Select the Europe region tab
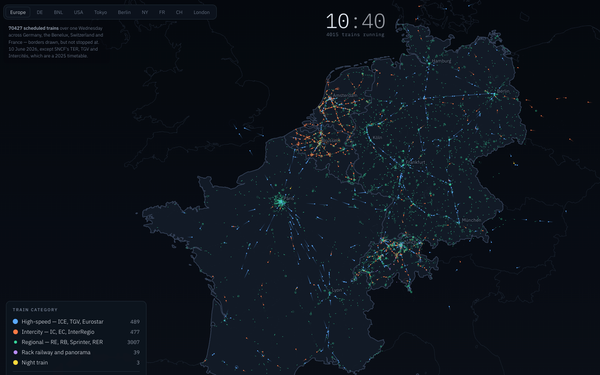Screen dimensions: 600x375 18,12
